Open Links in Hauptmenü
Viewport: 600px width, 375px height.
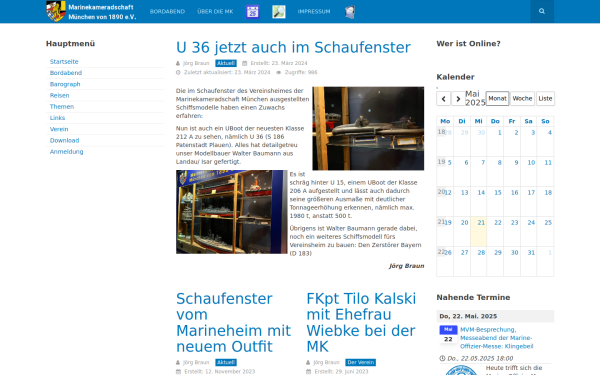point(57,118)
